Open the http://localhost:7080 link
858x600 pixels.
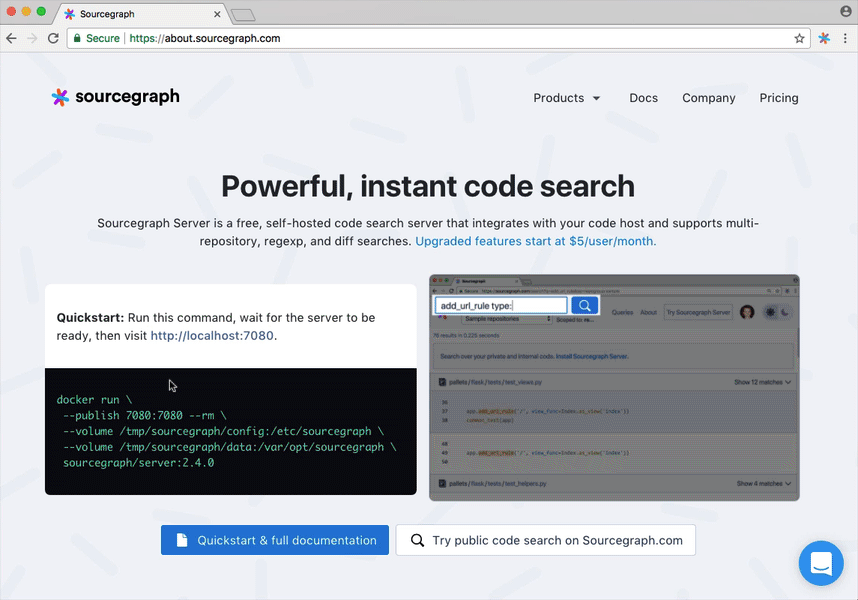212,335
